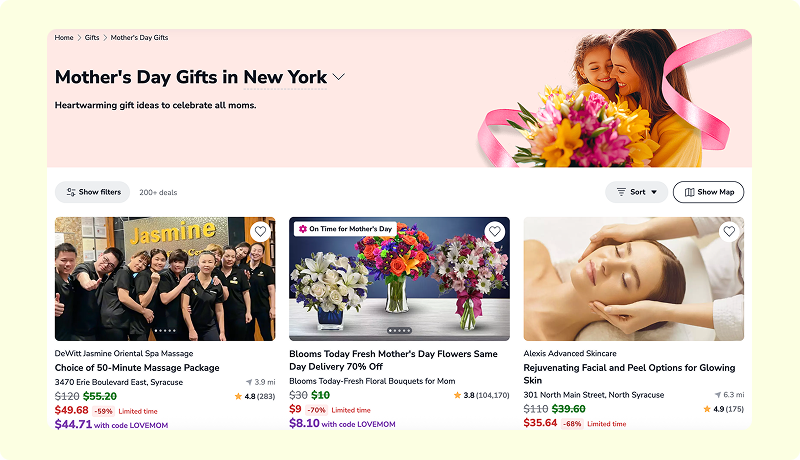Click the carousel dots on the flower bouquets image
This screenshot has height=460, width=800.
click(399, 330)
